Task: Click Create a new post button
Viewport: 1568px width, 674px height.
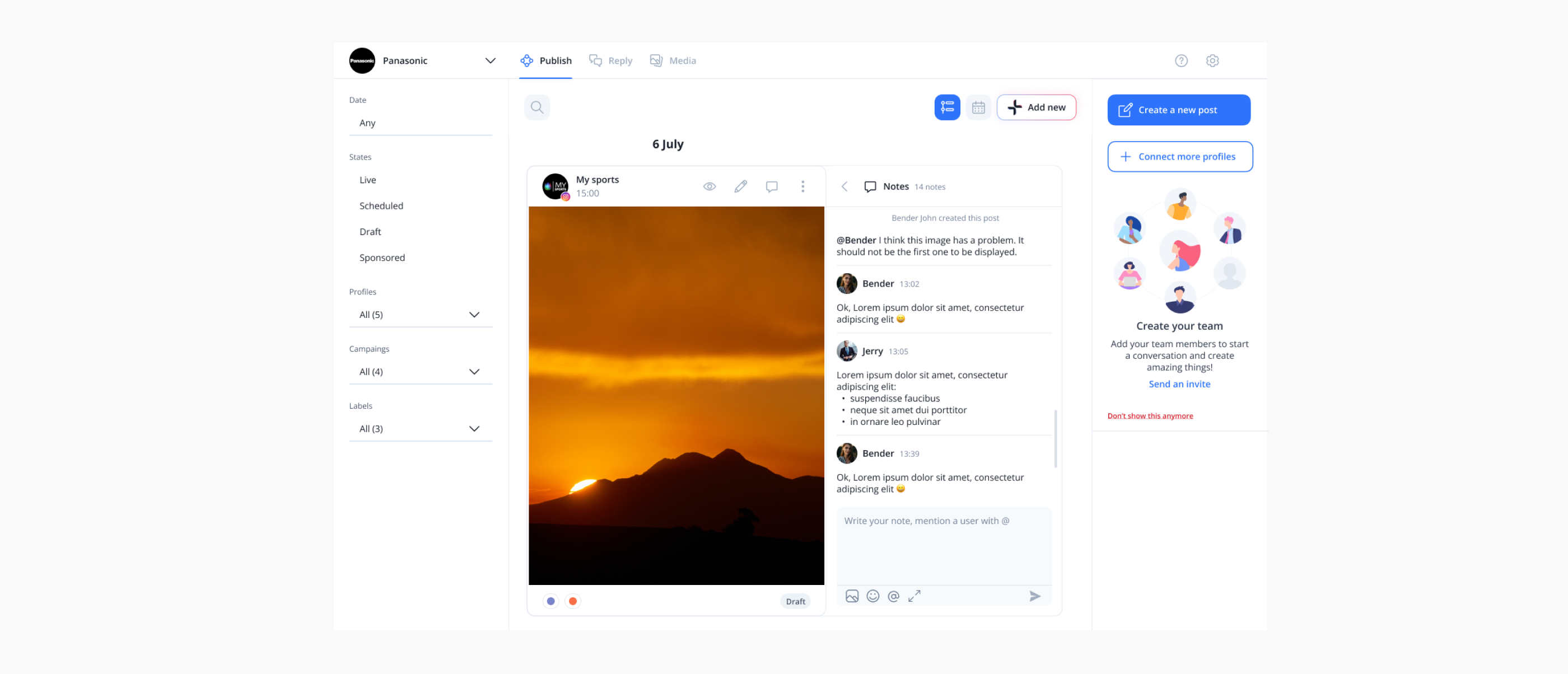Action: click(1178, 110)
